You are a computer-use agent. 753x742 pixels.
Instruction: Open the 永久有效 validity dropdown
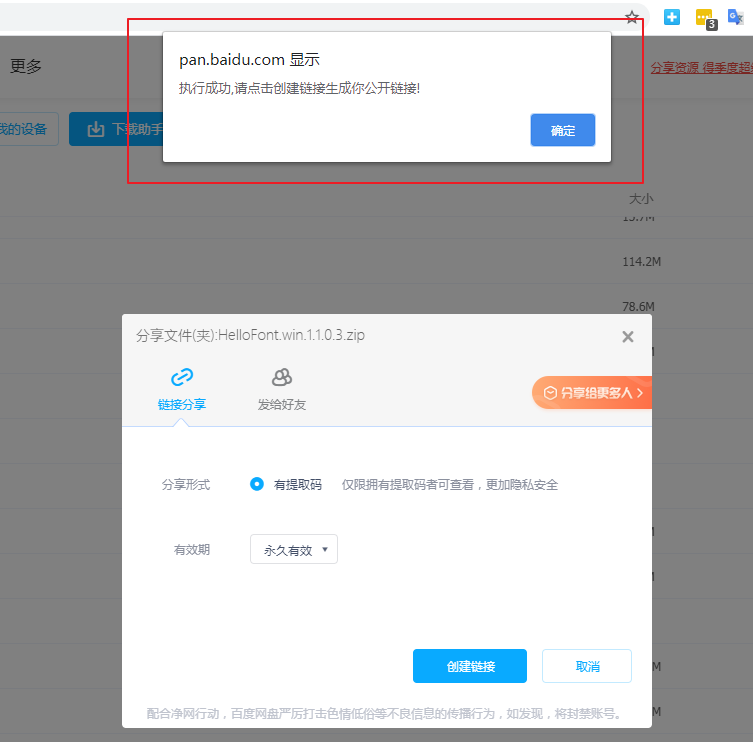point(294,549)
